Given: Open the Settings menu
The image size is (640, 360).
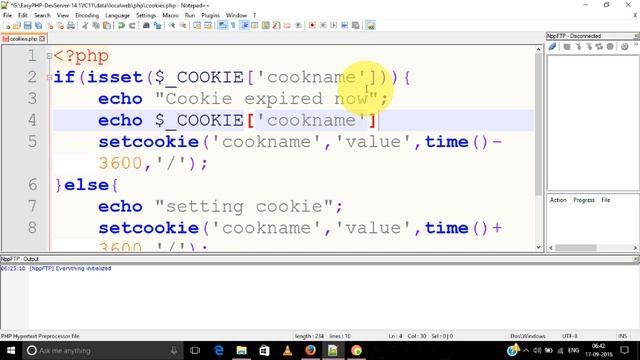Looking at the screenshot, I should coord(146,15).
